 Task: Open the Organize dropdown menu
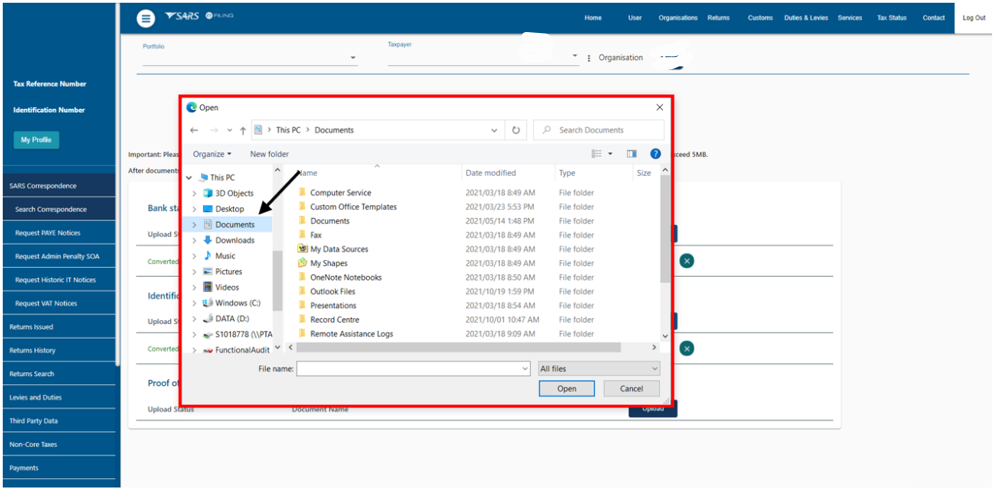tap(211, 154)
